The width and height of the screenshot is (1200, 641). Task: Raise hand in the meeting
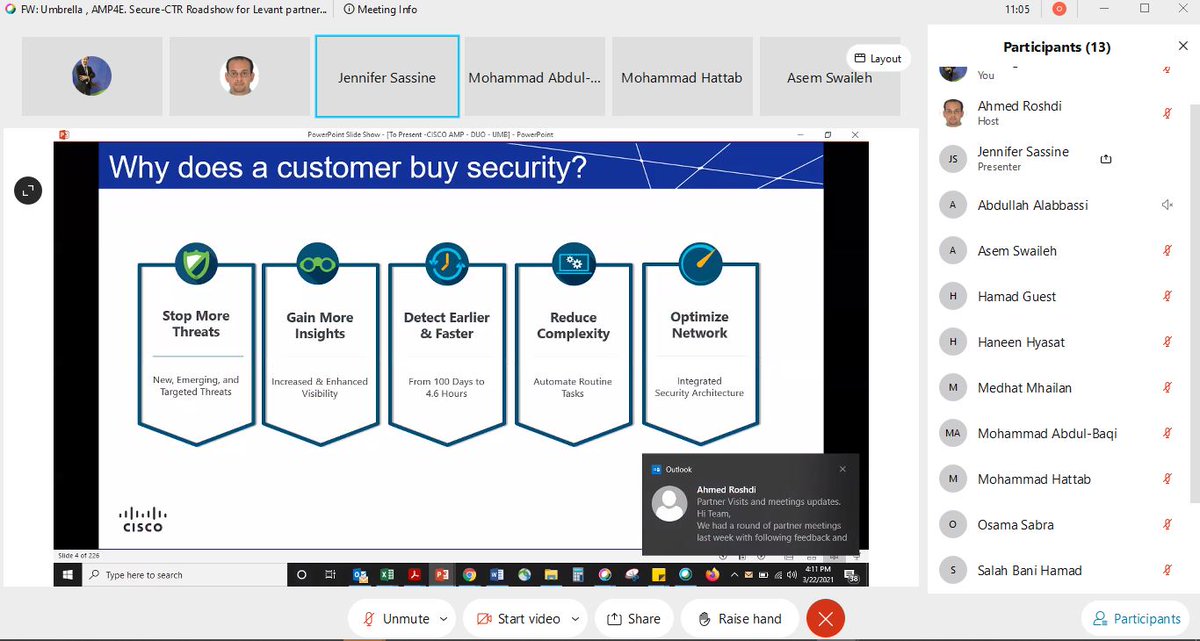(x=739, y=619)
